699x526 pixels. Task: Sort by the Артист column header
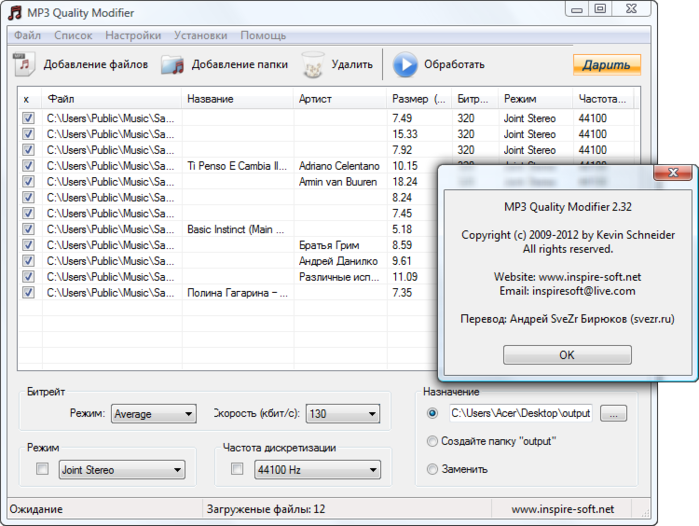pos(340,99)
